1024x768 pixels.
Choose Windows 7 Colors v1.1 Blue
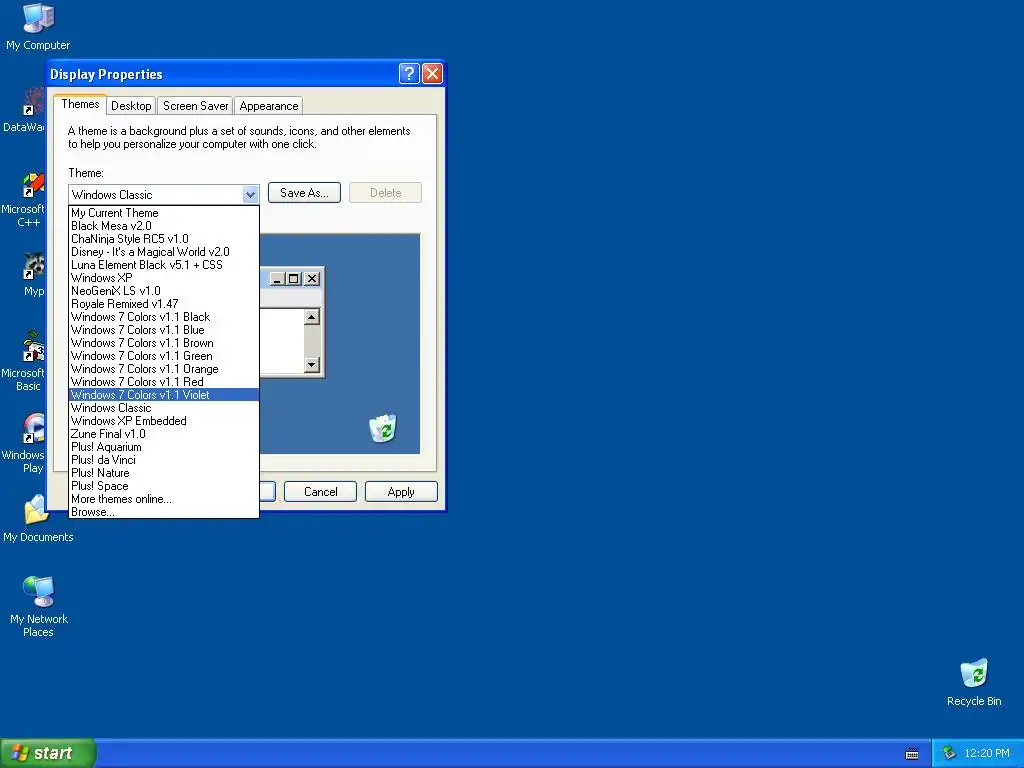[x=164, y=330]
